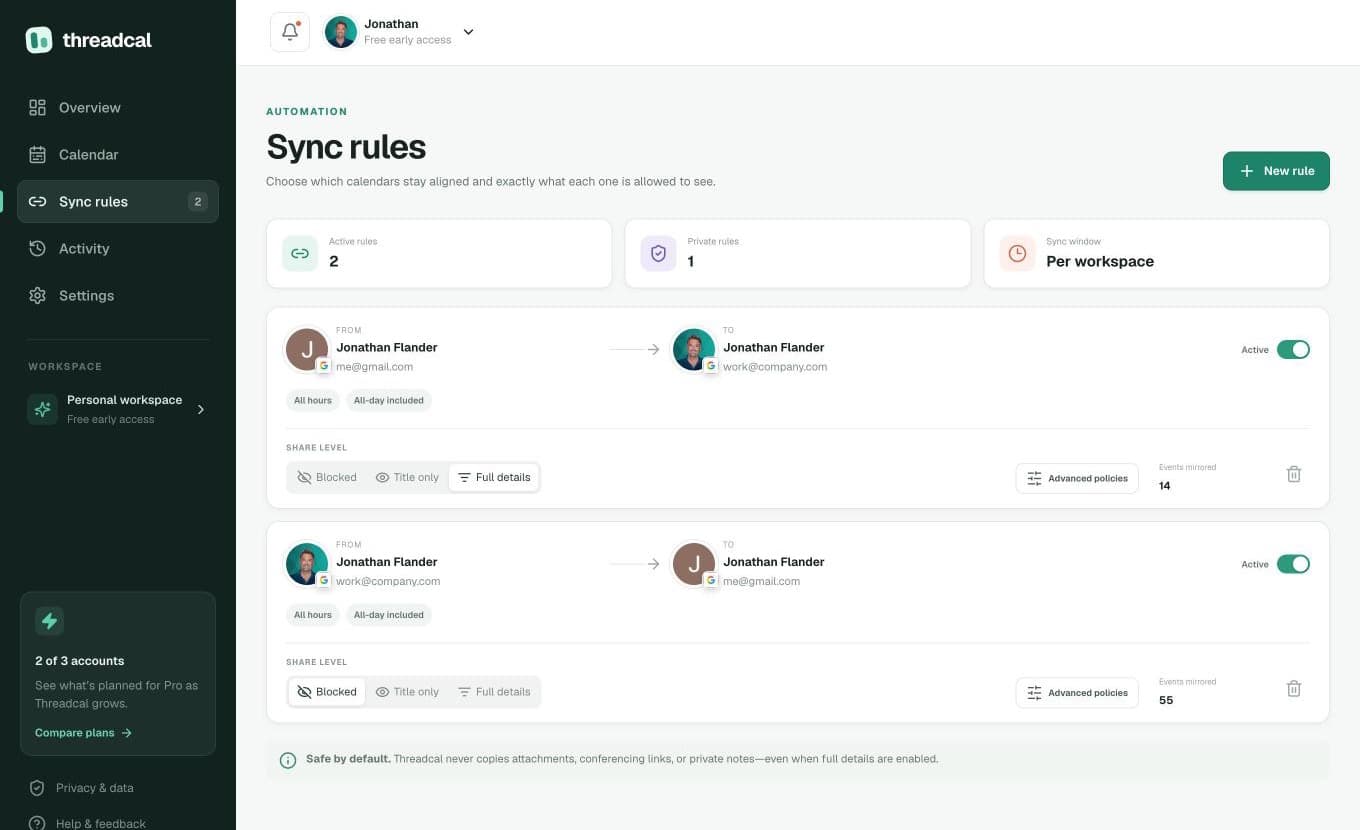The width and height of the screenshot is (1360, 830).
Task: Delete the work@company.com to me@gmail.com rule
Action: 1293,688
